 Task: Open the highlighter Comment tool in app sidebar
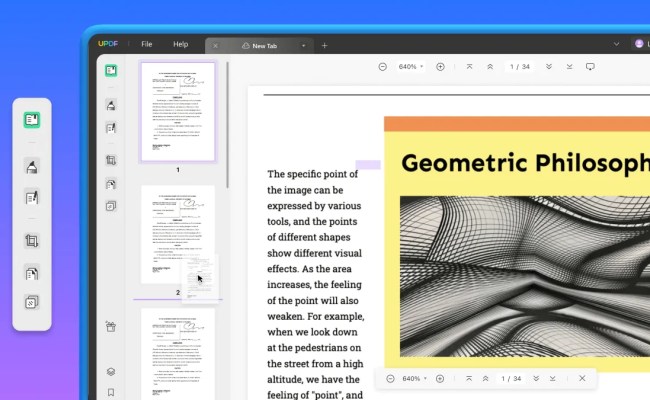[x=111, y=105]
